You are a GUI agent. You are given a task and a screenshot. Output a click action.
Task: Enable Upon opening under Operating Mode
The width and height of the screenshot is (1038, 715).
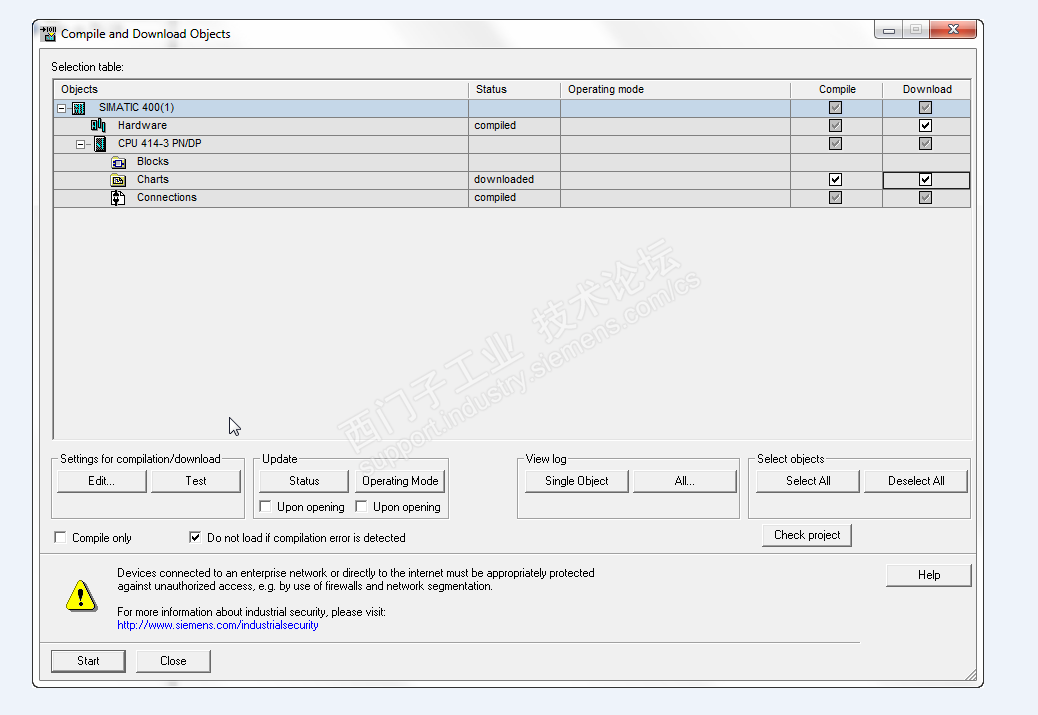point(361,506)
